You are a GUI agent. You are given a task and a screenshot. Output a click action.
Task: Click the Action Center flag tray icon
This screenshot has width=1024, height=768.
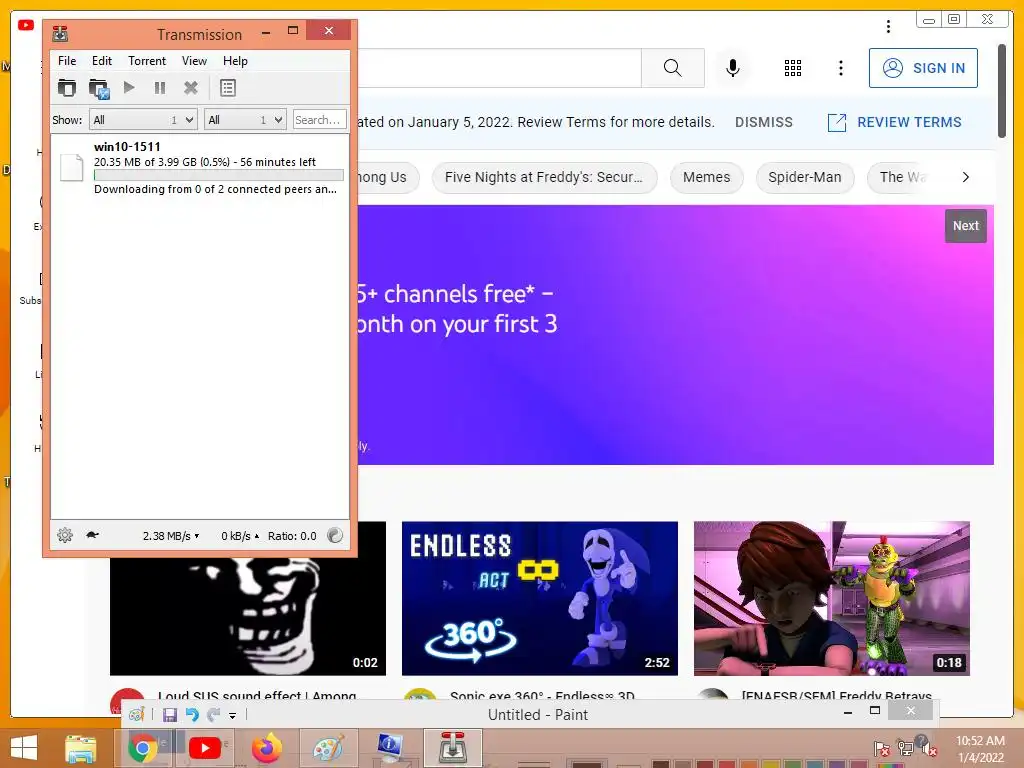(882, 748)
